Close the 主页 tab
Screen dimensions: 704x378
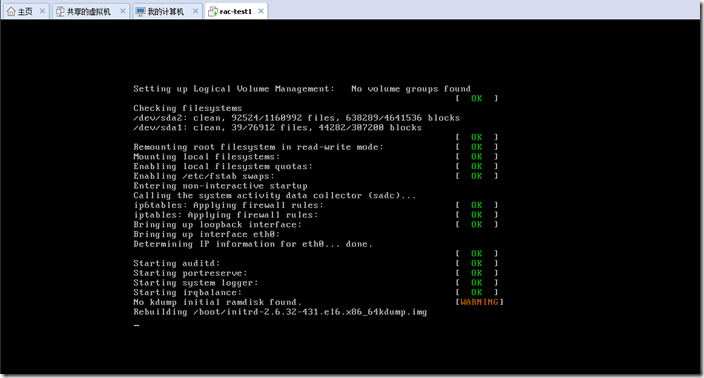click(42, 11)
